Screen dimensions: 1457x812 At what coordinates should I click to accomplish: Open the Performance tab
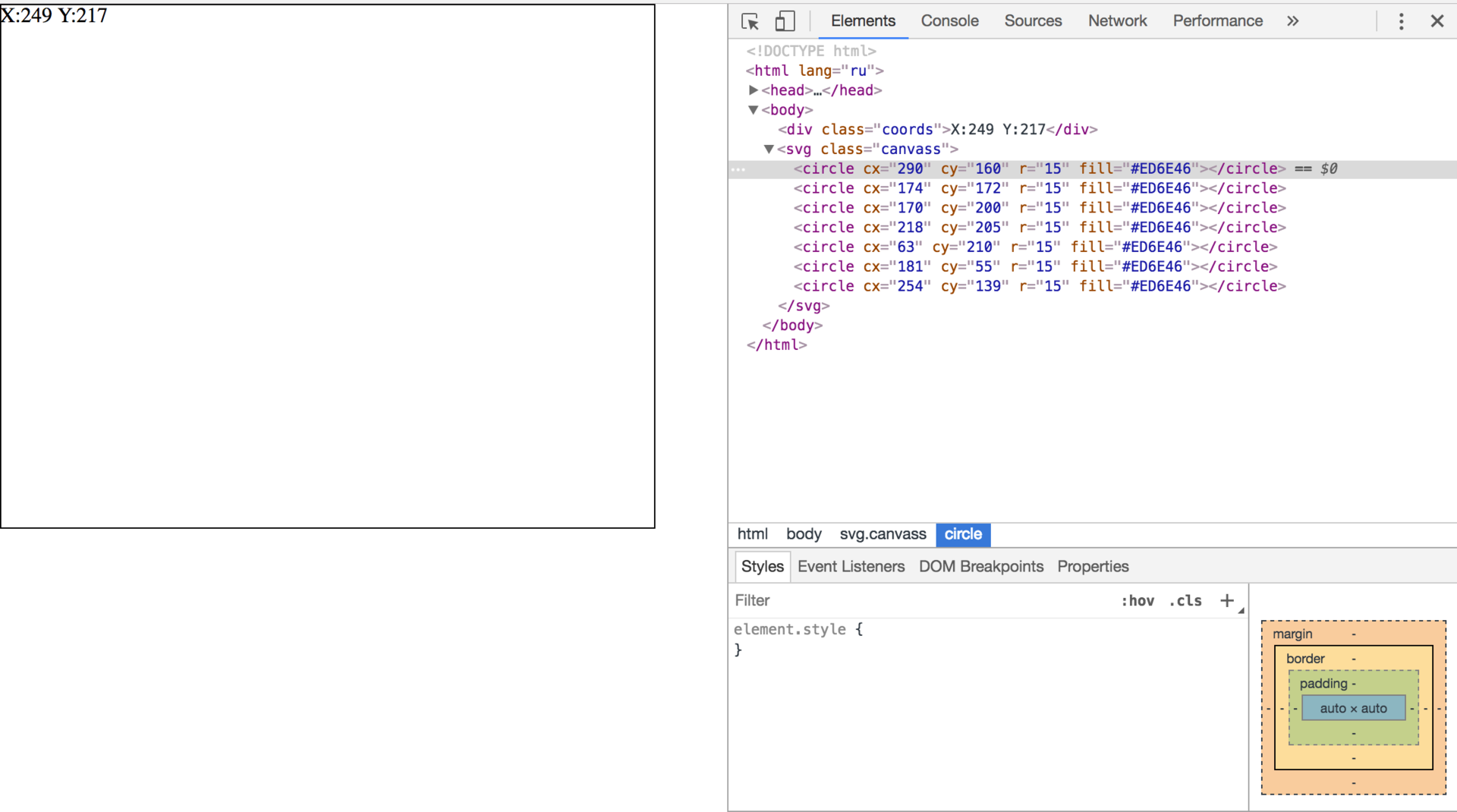pyautogui.click(x=1217, y=20)
